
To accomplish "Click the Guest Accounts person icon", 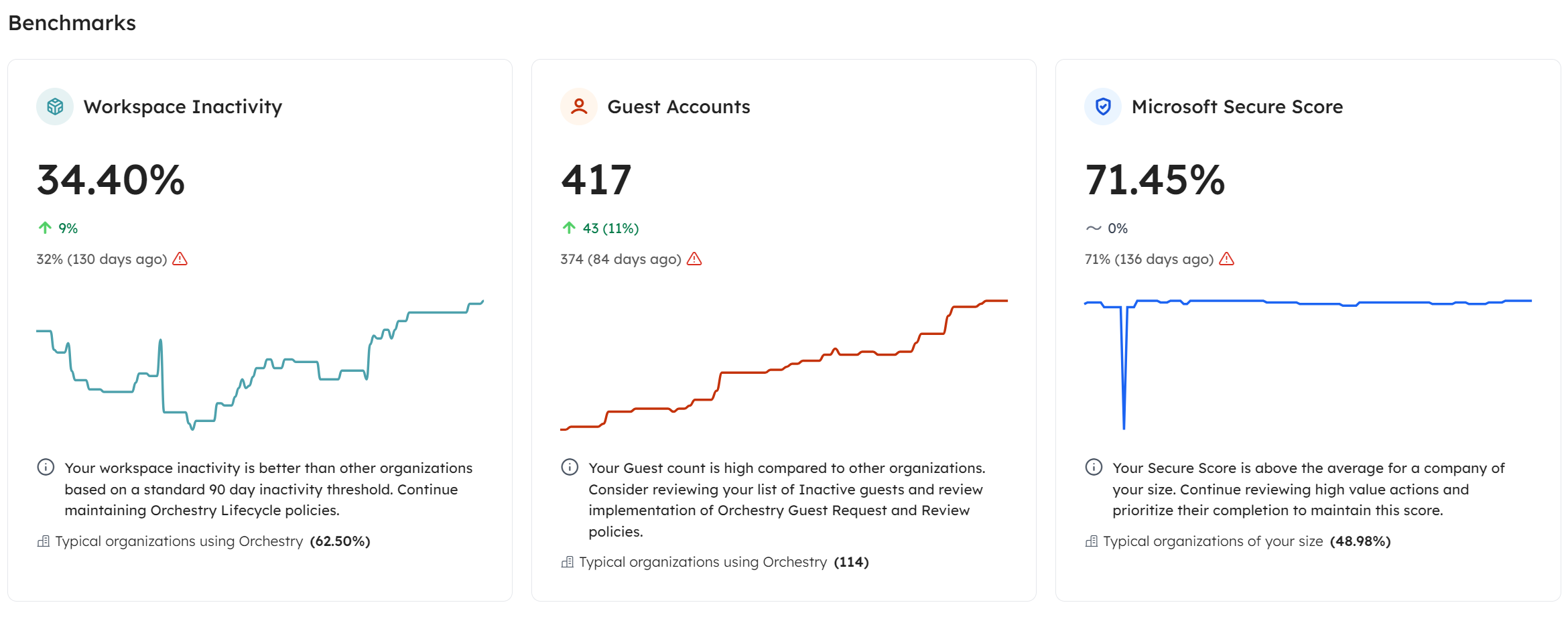I will click(x=579, y=107).
